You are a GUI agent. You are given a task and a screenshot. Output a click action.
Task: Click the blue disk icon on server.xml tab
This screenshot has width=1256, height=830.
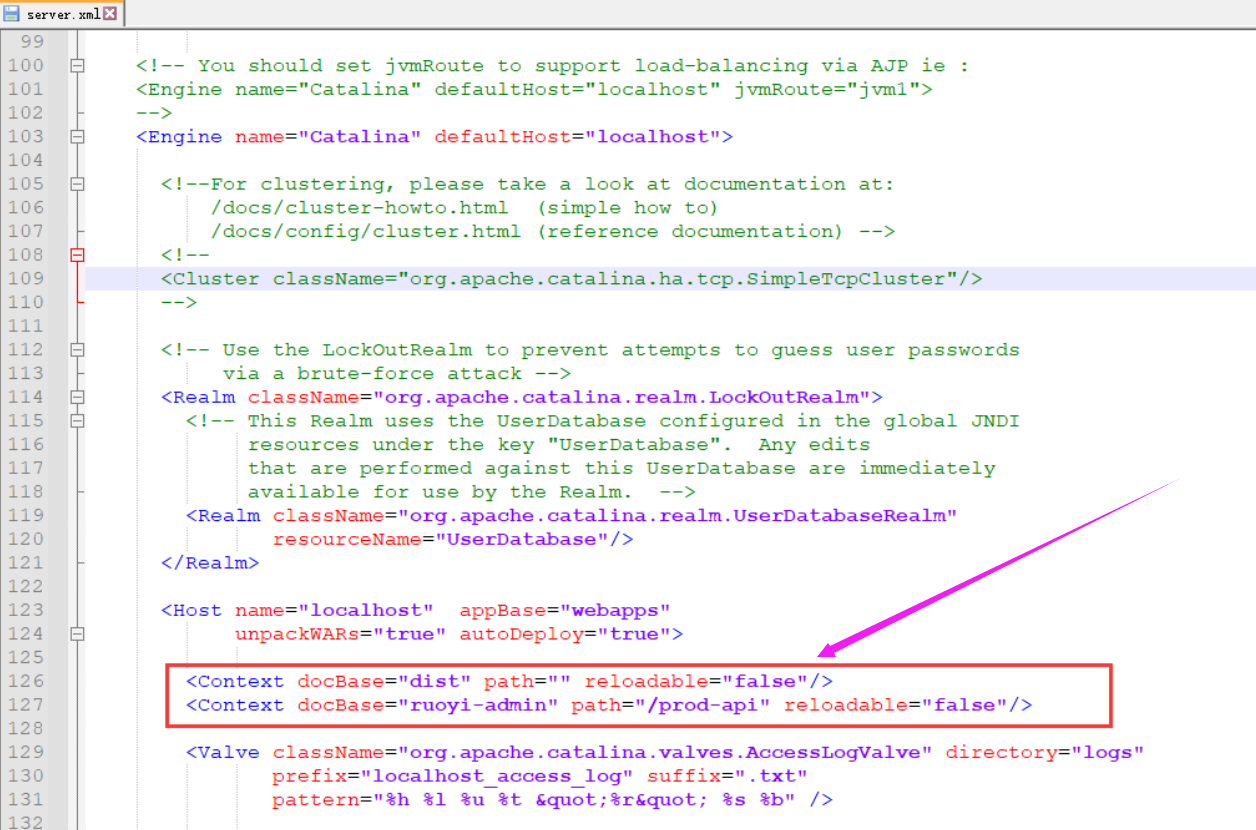coord(12,14)
